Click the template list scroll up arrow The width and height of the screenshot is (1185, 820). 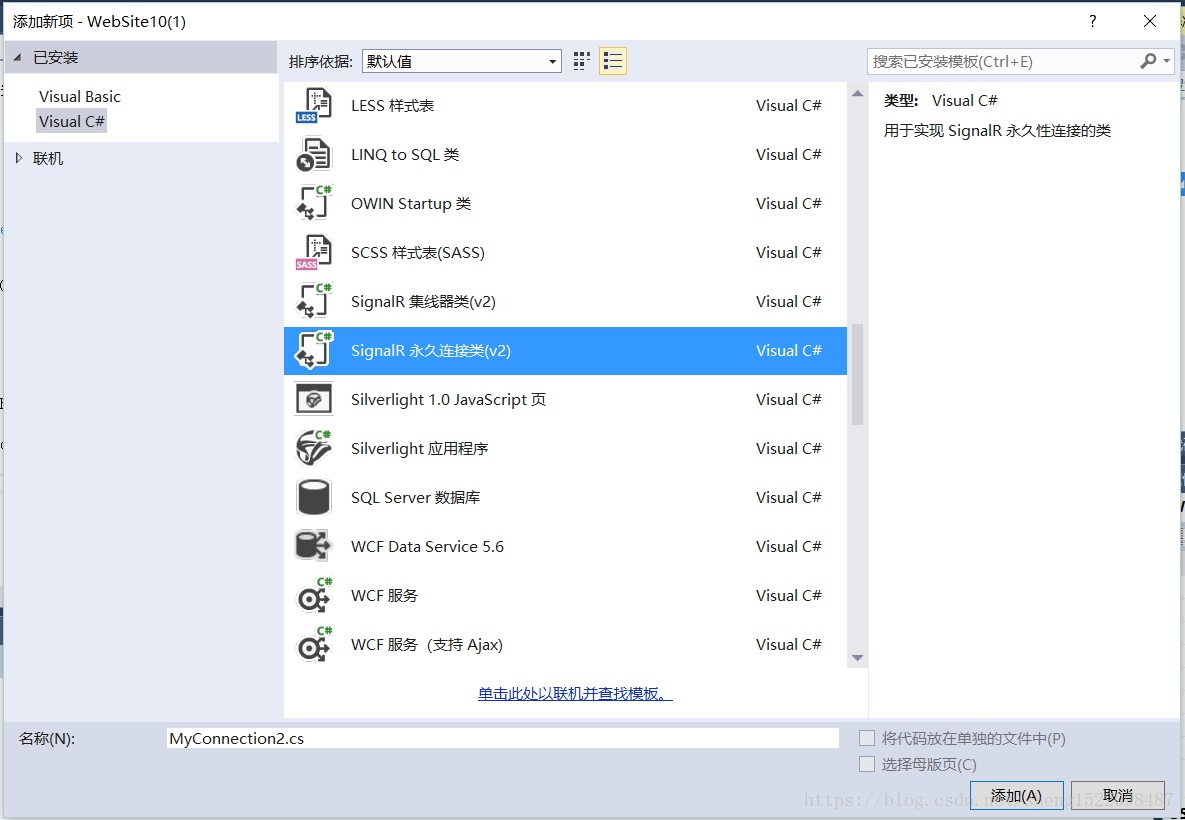[x=857, y=94]
